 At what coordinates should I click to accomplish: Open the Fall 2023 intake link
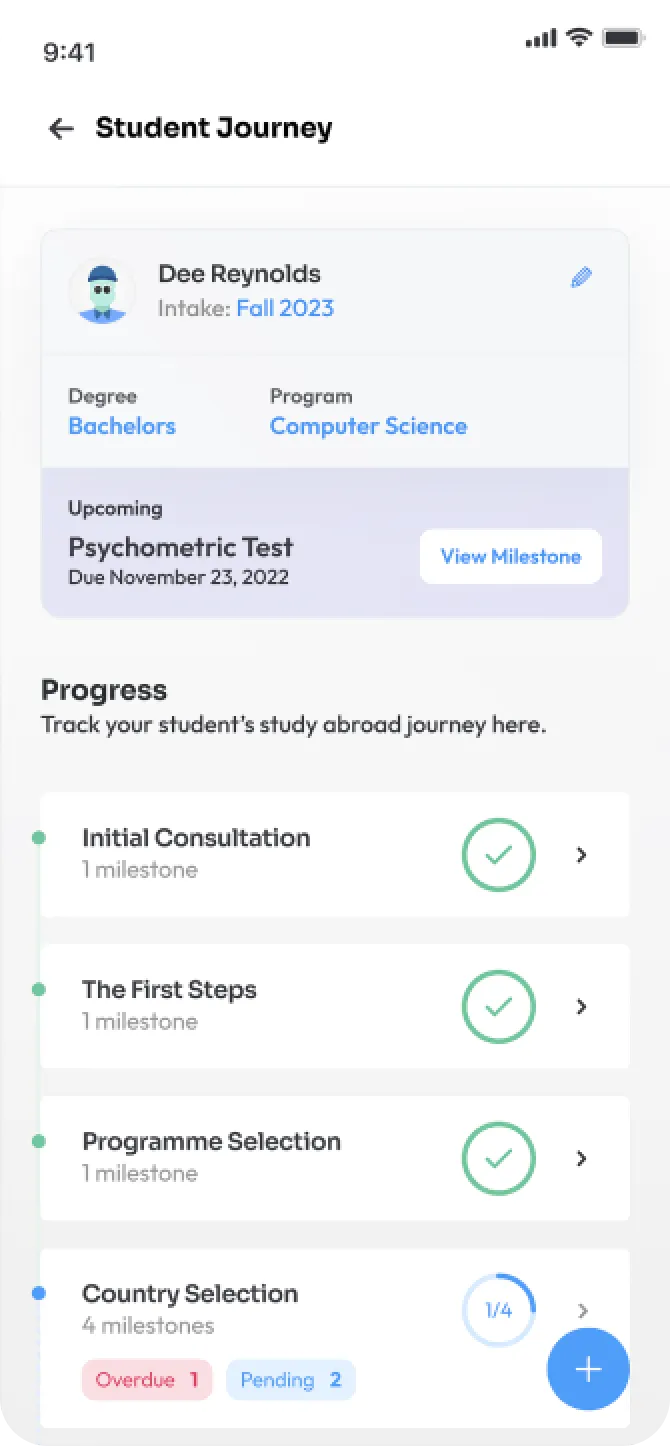click(x=285, y=308)
